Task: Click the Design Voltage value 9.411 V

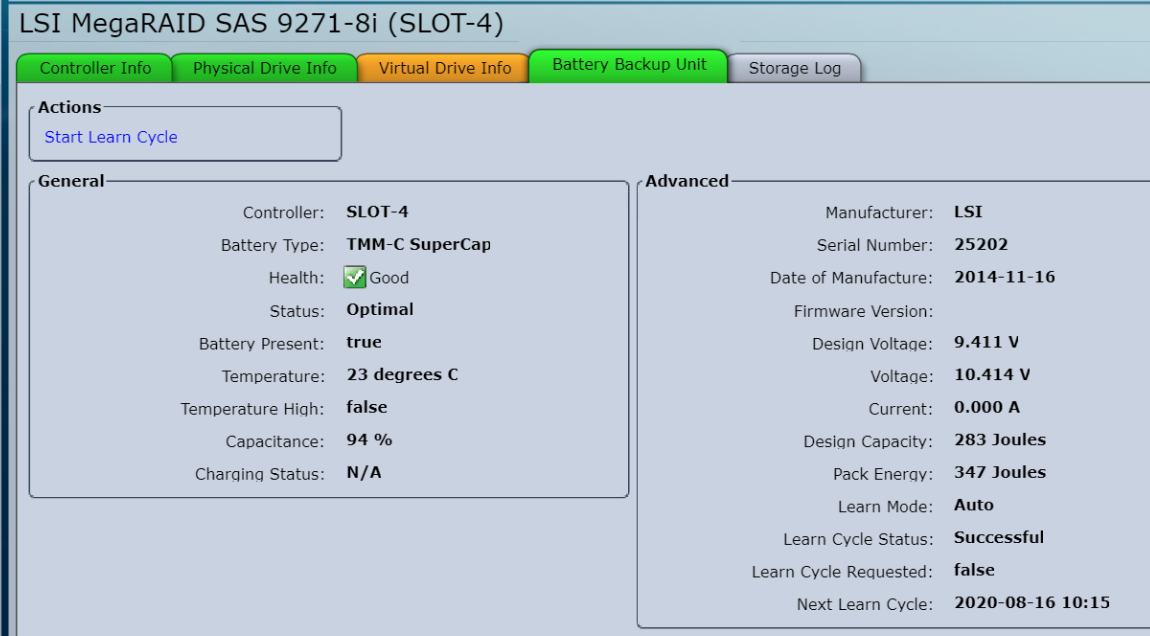Action: [986, 342]
